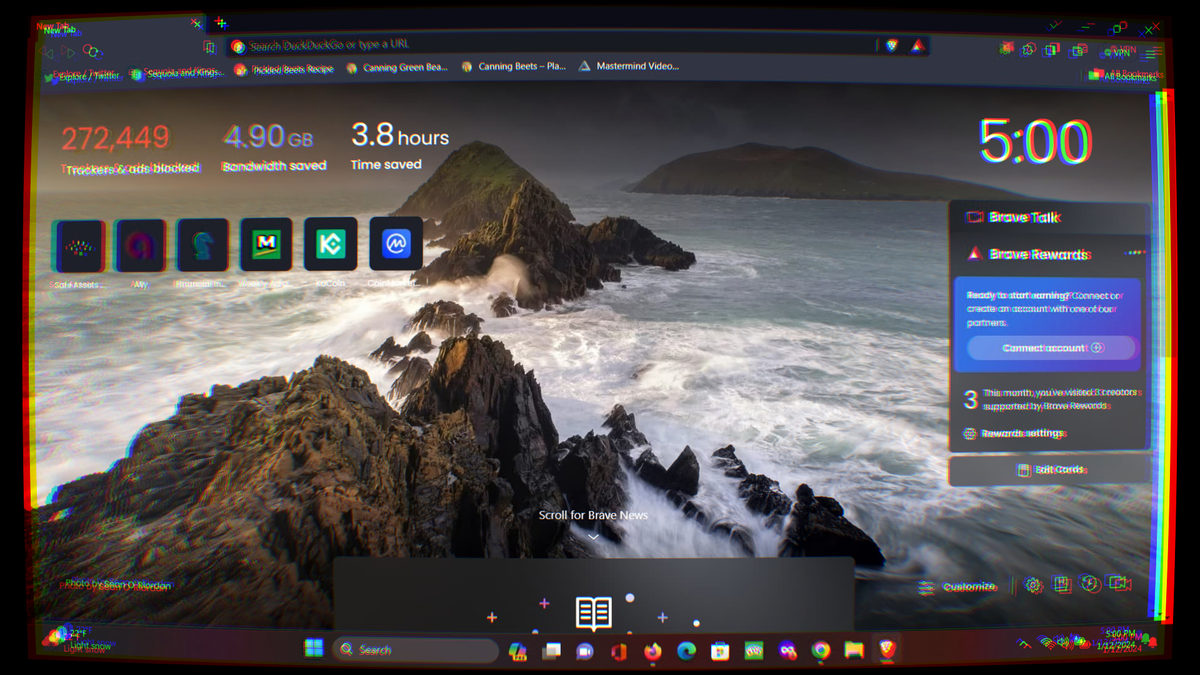This screenshot has height=675, width=1200.
Task: Click the Brave Shields lion icon
Action: click(892, 46)
